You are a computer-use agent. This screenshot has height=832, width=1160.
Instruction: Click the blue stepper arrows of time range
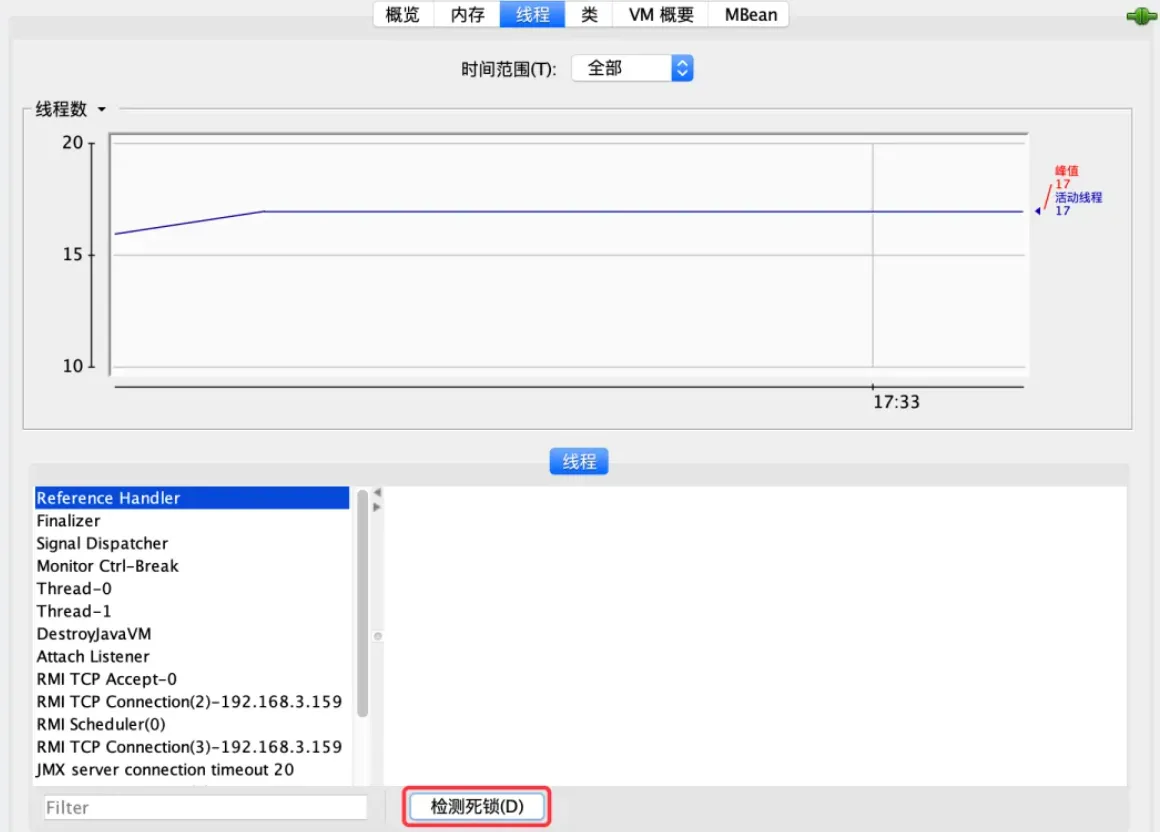click(x=682, y=69)
